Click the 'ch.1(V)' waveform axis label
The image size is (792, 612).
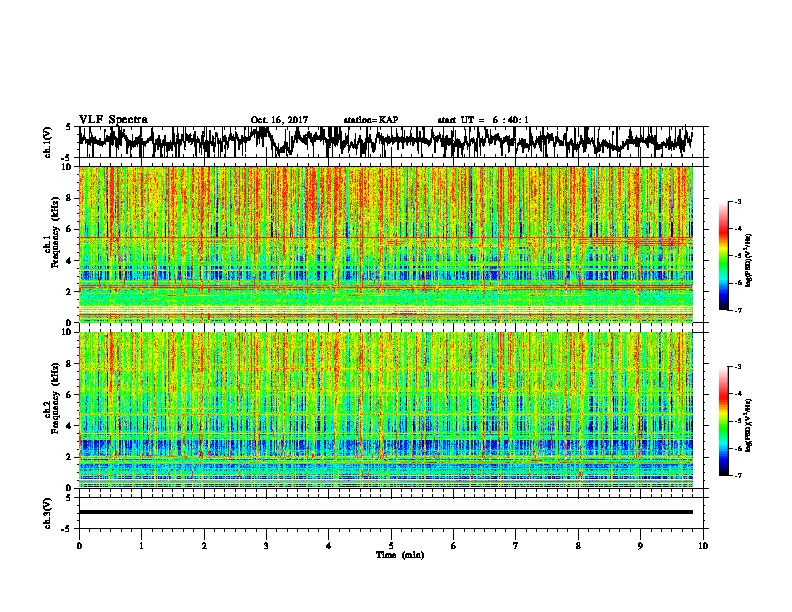click(x=48, y=142)
